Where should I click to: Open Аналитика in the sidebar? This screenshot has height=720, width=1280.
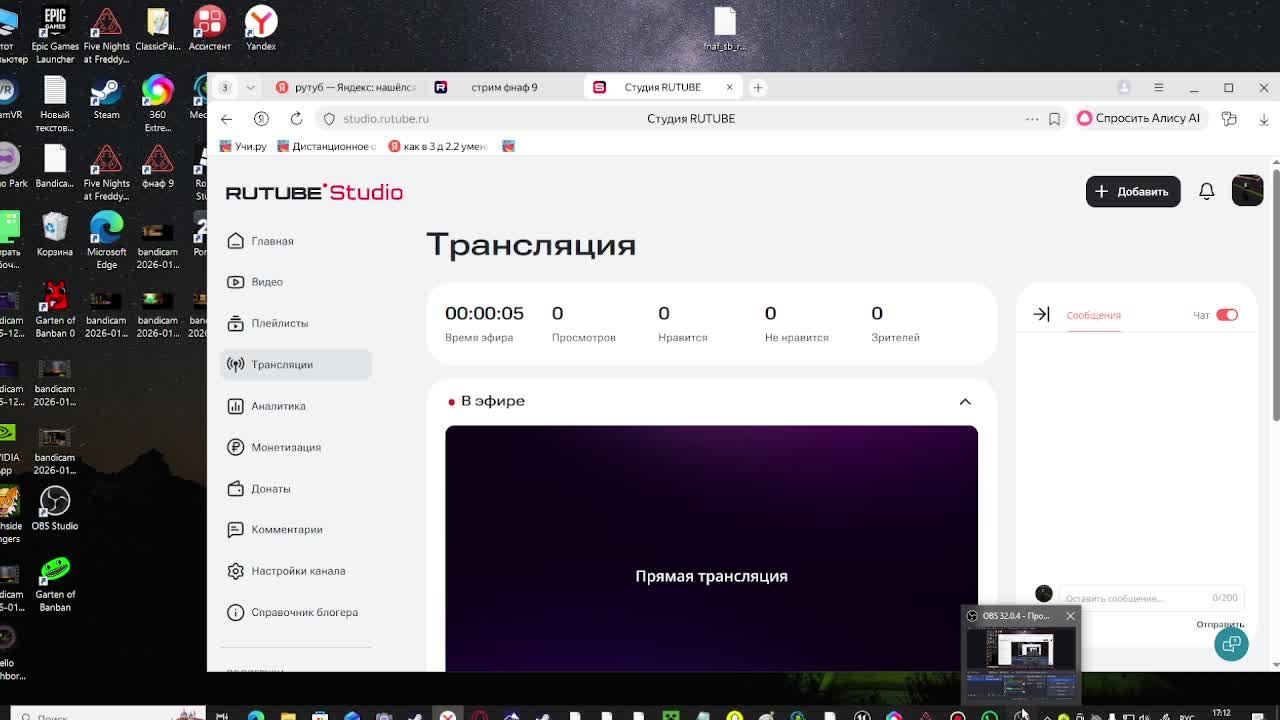[296, 406]
